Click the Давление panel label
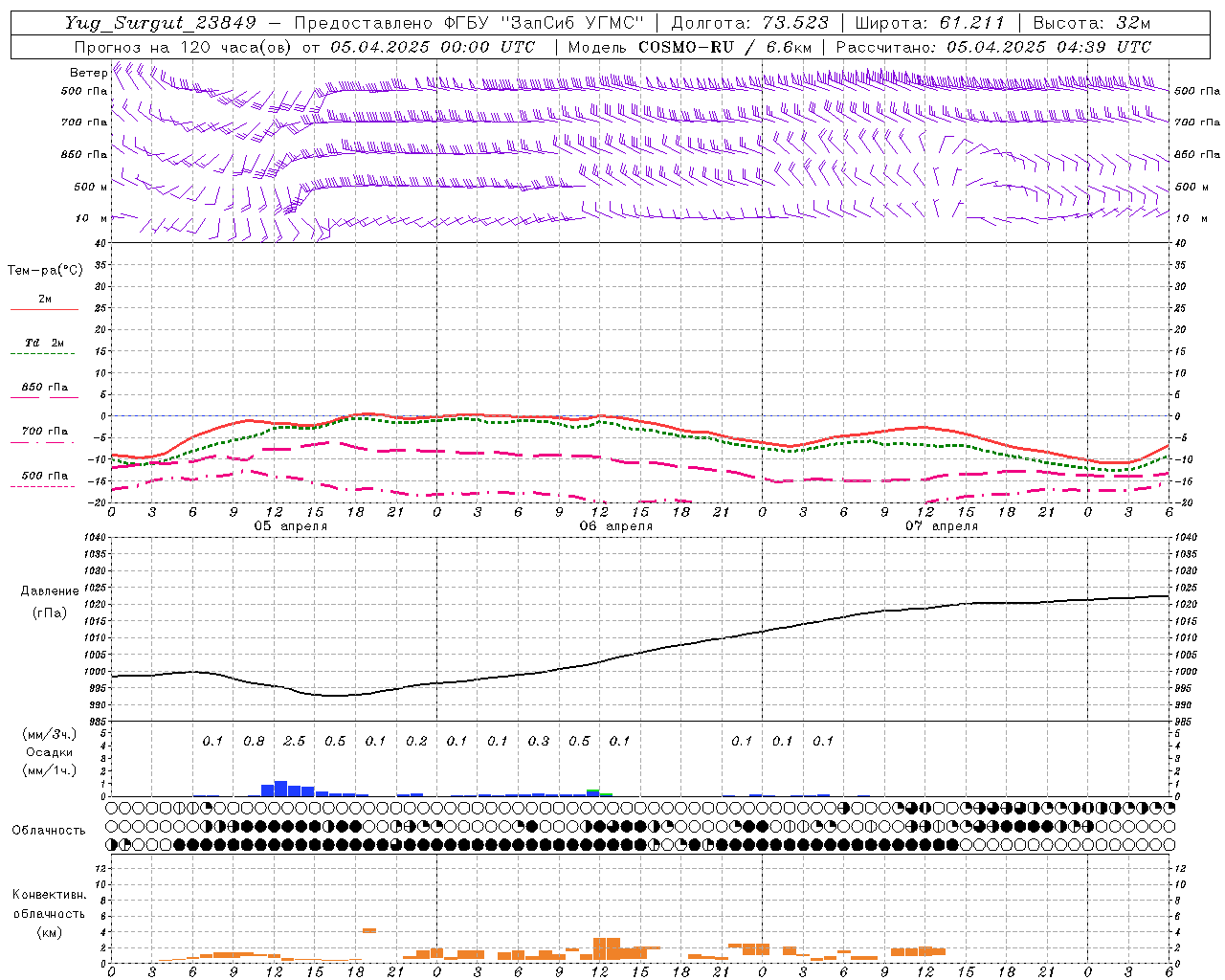Viewport: 1225px width, 980px height. pyautogui.click(x=50, y=591)
